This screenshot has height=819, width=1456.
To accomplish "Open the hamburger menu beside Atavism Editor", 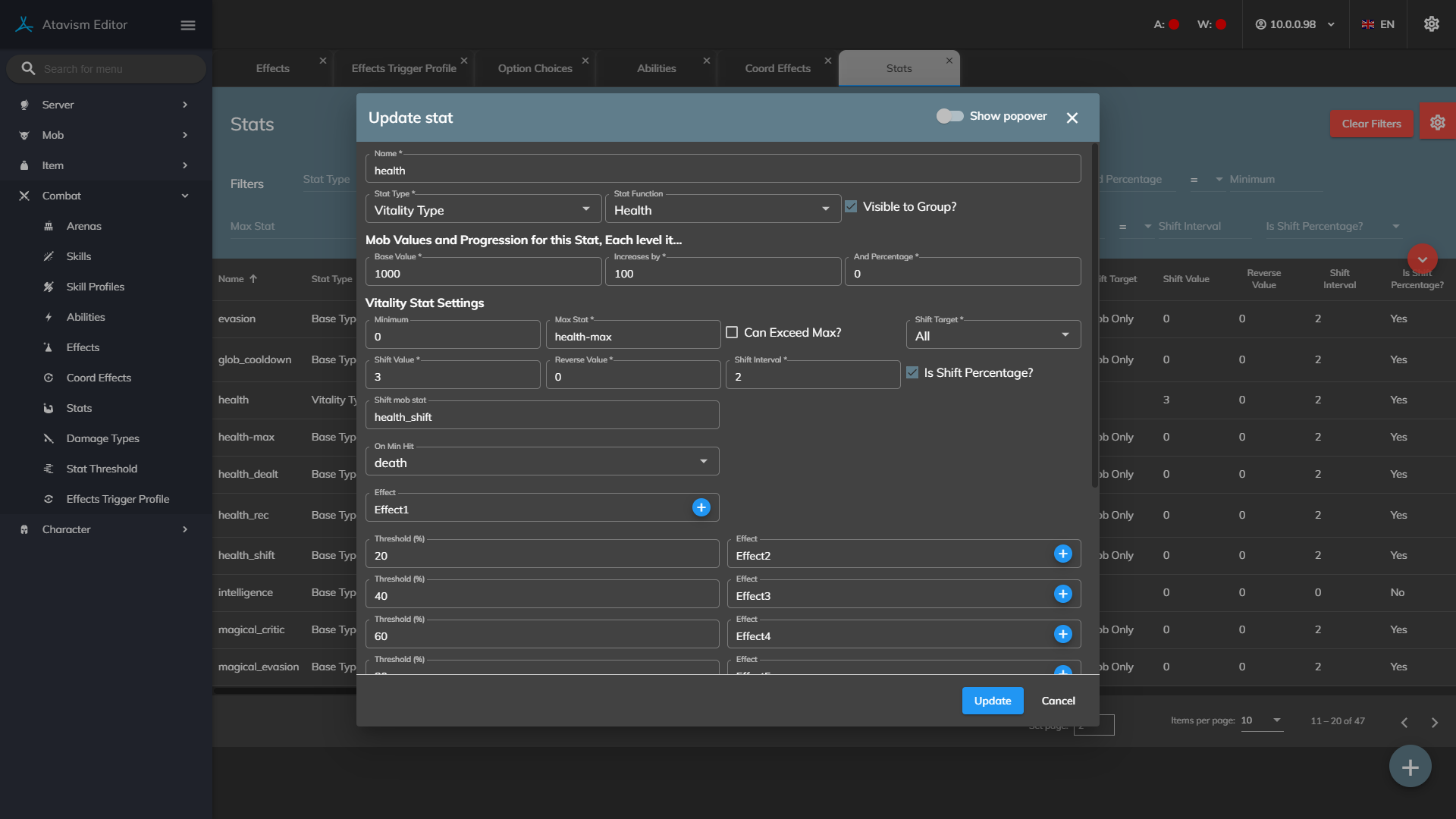I will click(x=188, y=25).
